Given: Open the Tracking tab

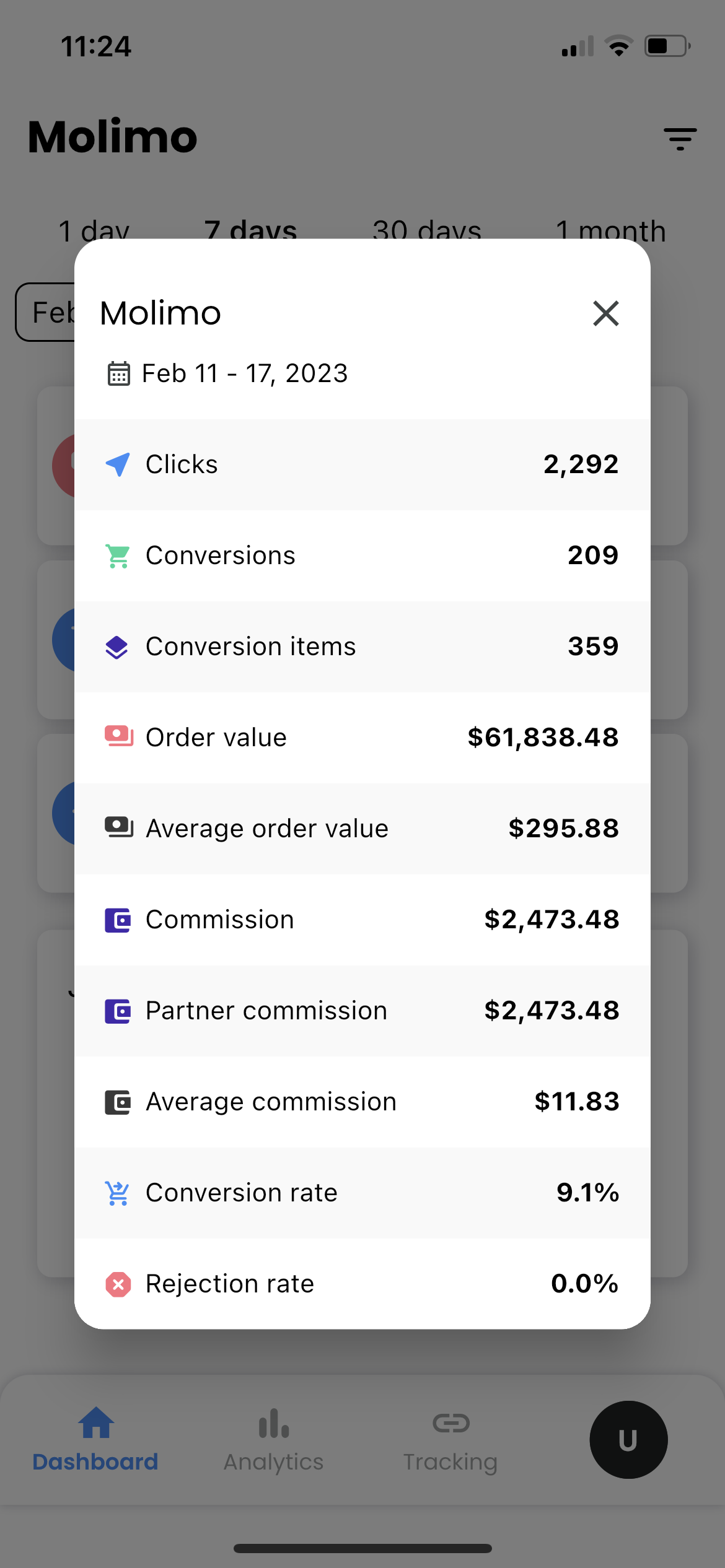Looking at the screenshot, I should click(450, 1440).
